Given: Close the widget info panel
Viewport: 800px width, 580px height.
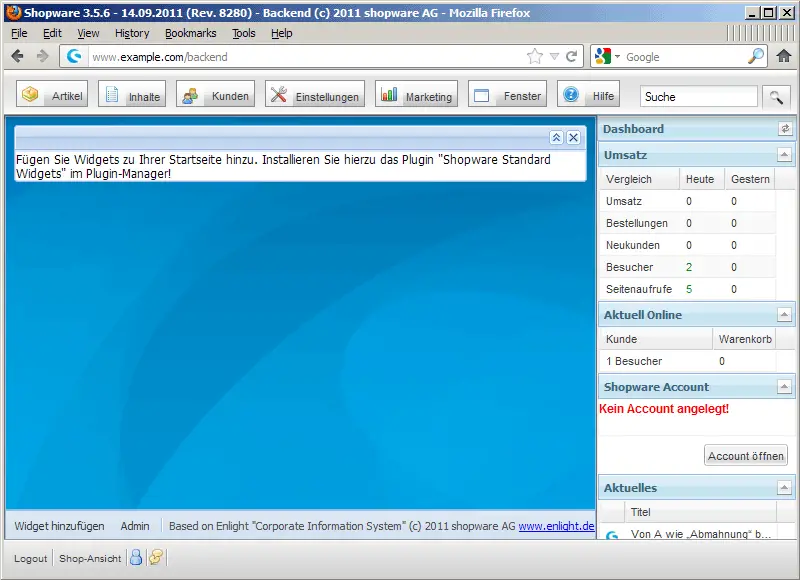Looking at the screenshot, I should point(573,137).
